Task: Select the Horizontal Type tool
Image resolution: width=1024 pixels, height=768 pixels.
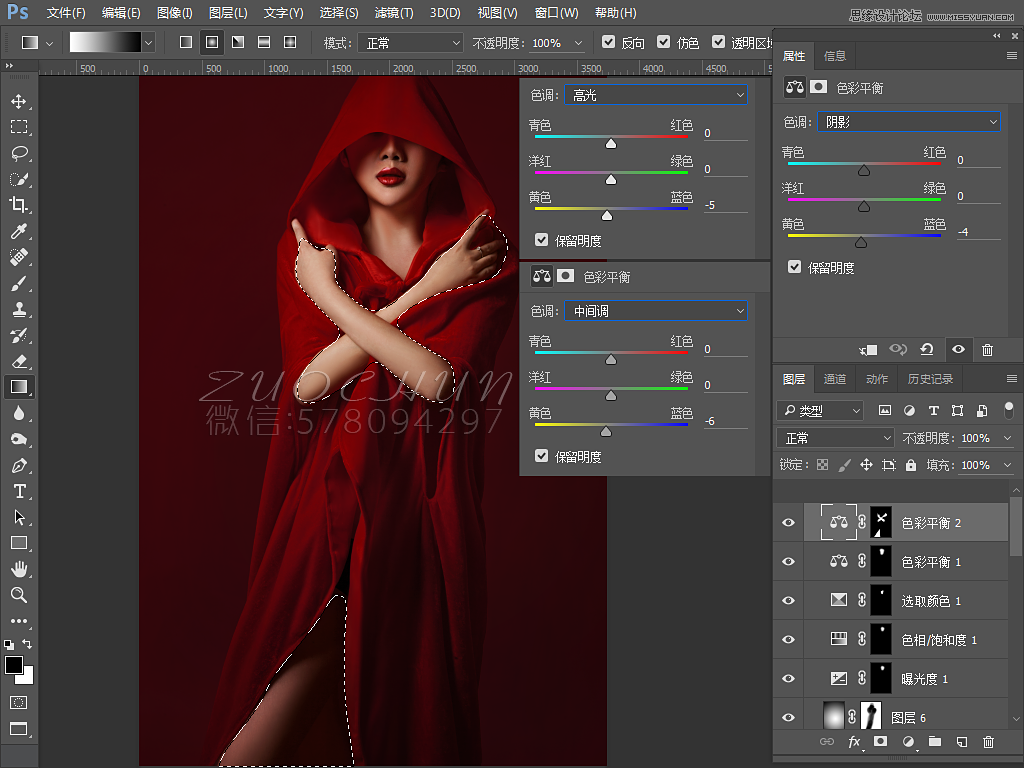Action: tap(19, 491)
